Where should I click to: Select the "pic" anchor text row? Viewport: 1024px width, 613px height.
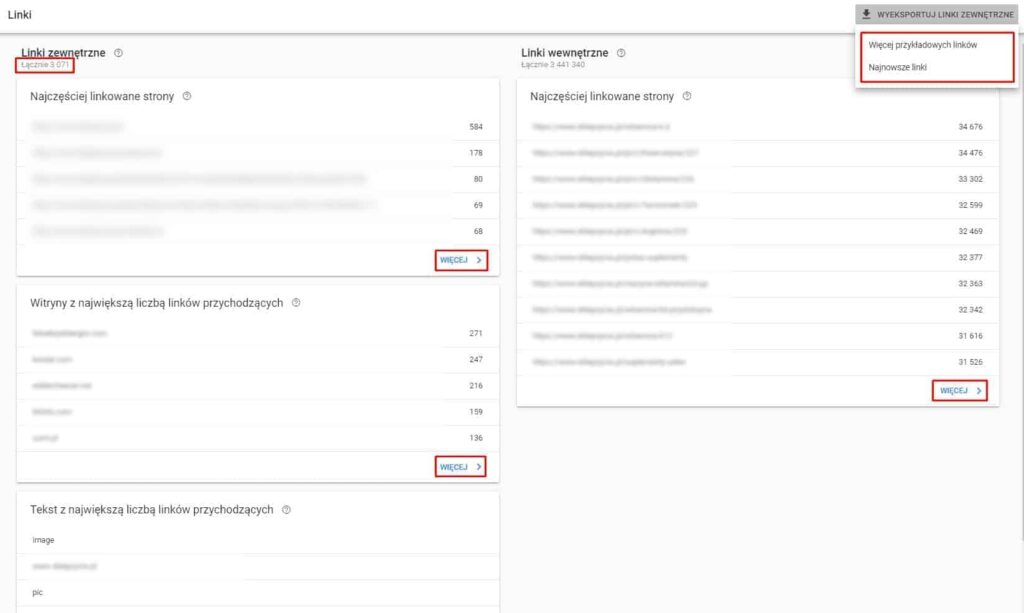(x=250, y=592)
